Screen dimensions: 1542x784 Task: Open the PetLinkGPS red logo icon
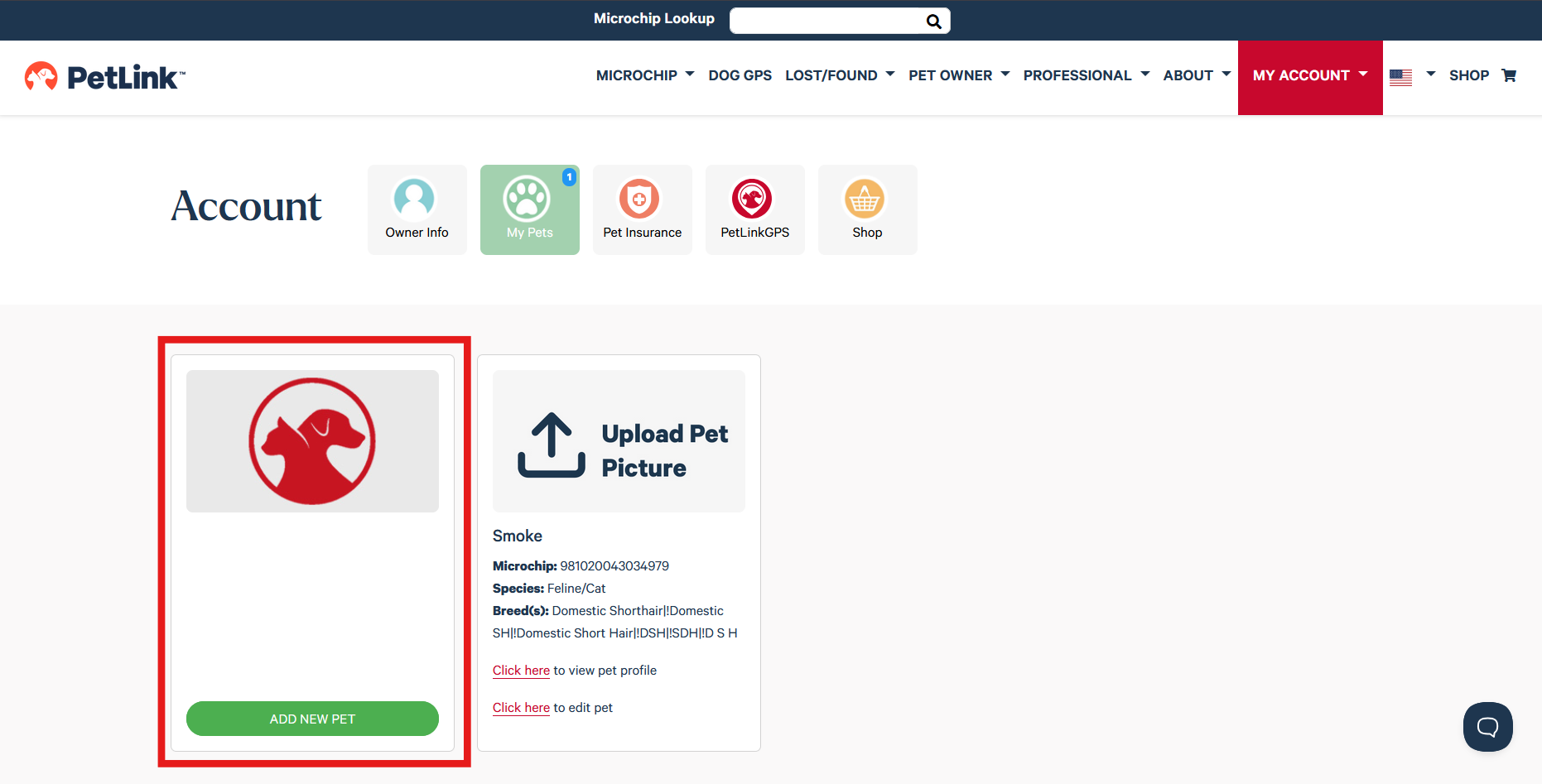(x=752, y=199)
